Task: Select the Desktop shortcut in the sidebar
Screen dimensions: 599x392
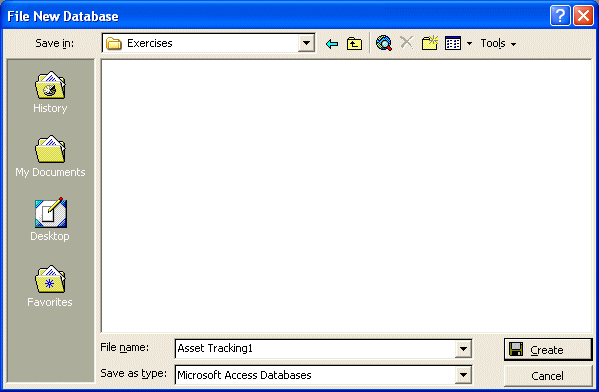Action: [50, 220]
